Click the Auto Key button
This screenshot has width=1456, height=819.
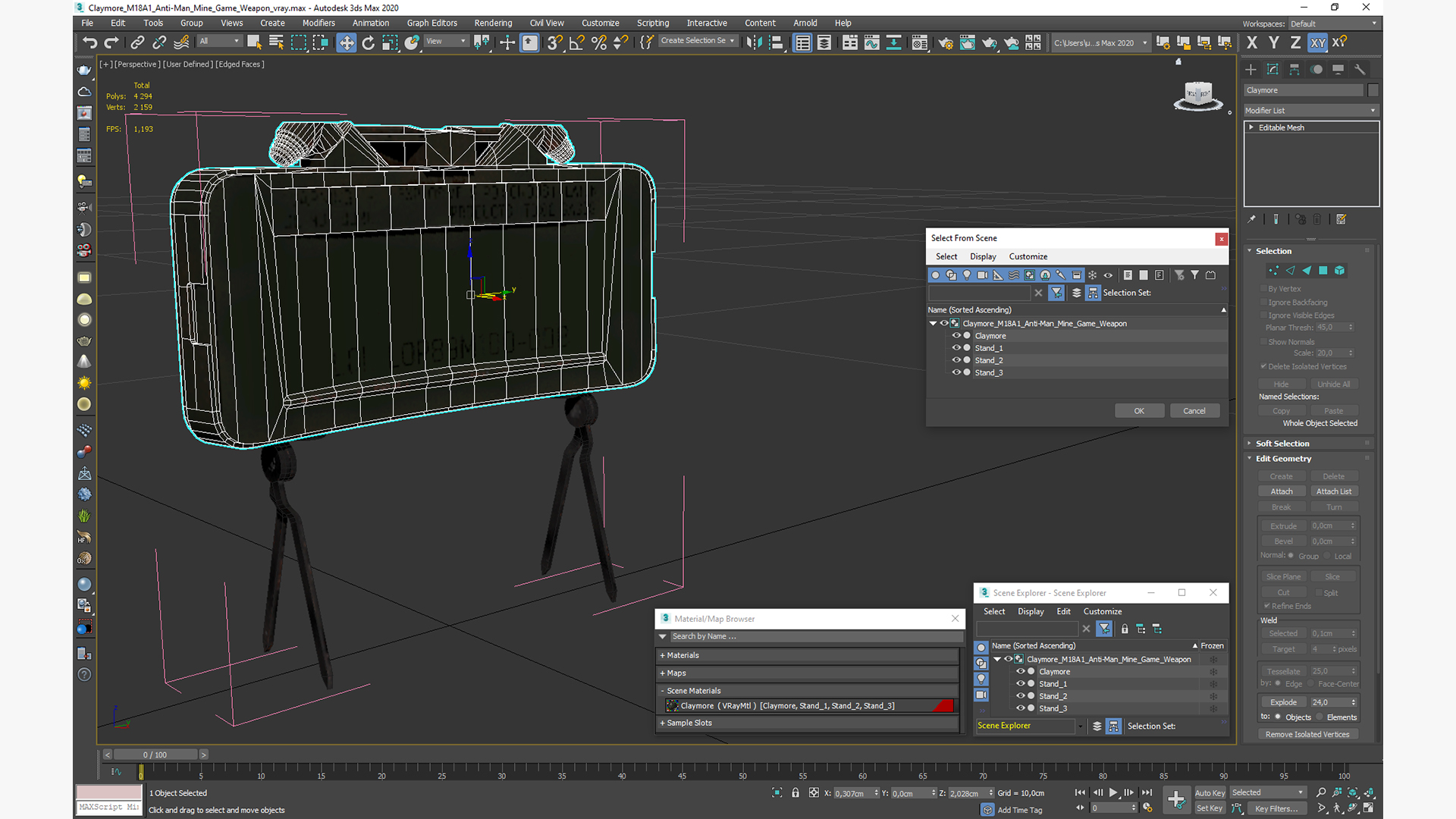(1210, 793)
